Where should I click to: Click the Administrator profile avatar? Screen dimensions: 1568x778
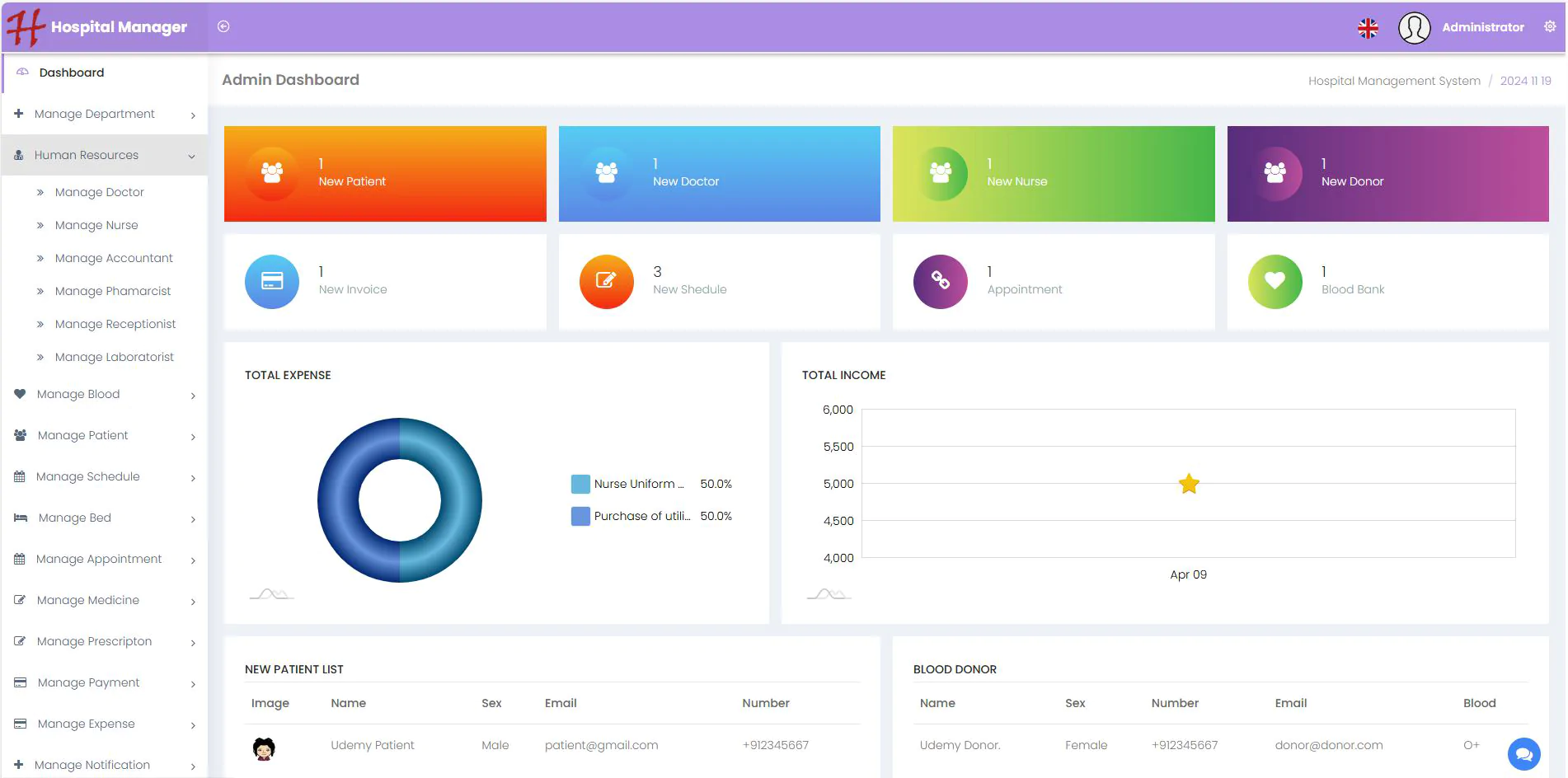(1414, 28)
